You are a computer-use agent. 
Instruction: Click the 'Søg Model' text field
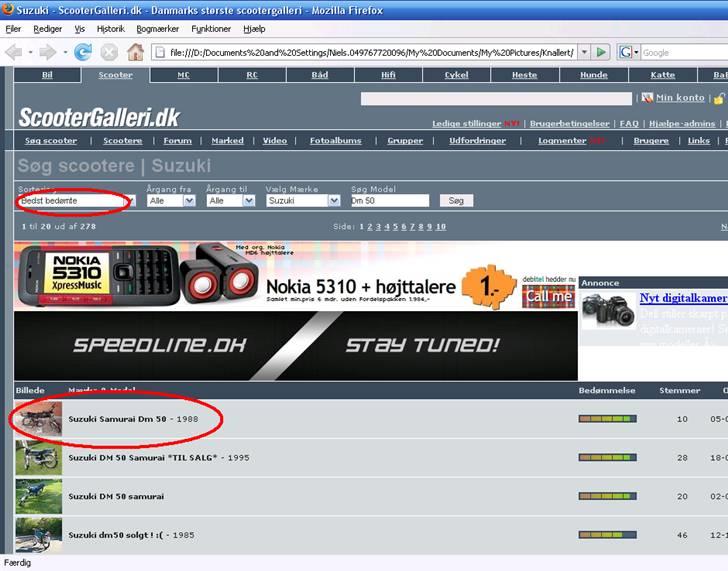point(389,201)
